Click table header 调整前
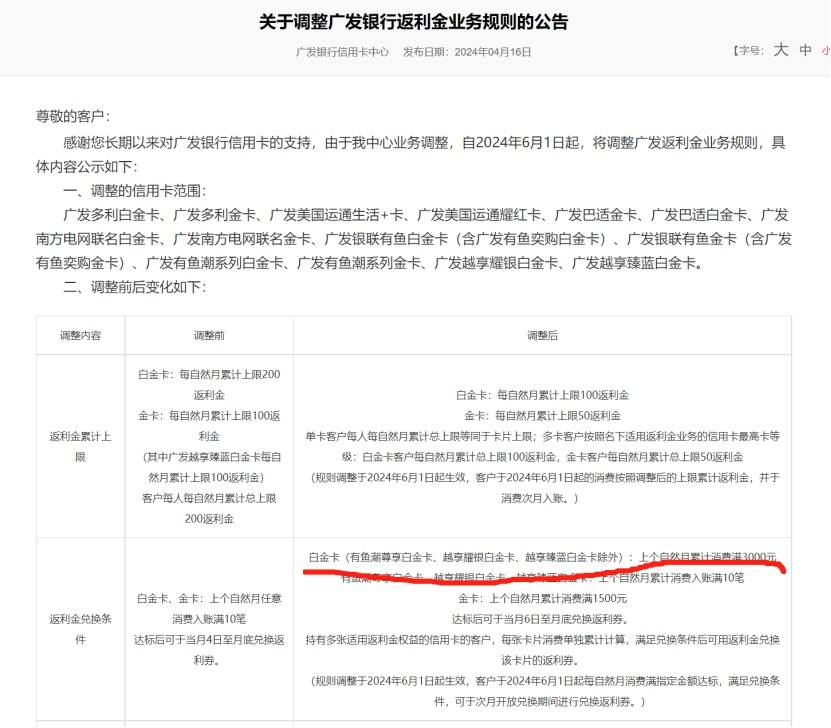 209,335
